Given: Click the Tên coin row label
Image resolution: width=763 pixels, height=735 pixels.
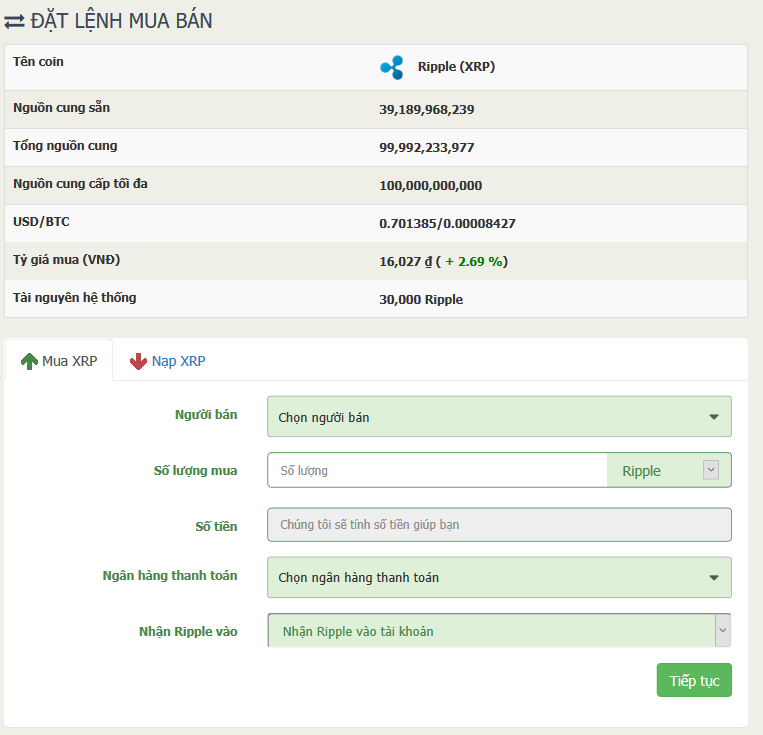Looking at the screenshot, I should [x=38, y=62].
